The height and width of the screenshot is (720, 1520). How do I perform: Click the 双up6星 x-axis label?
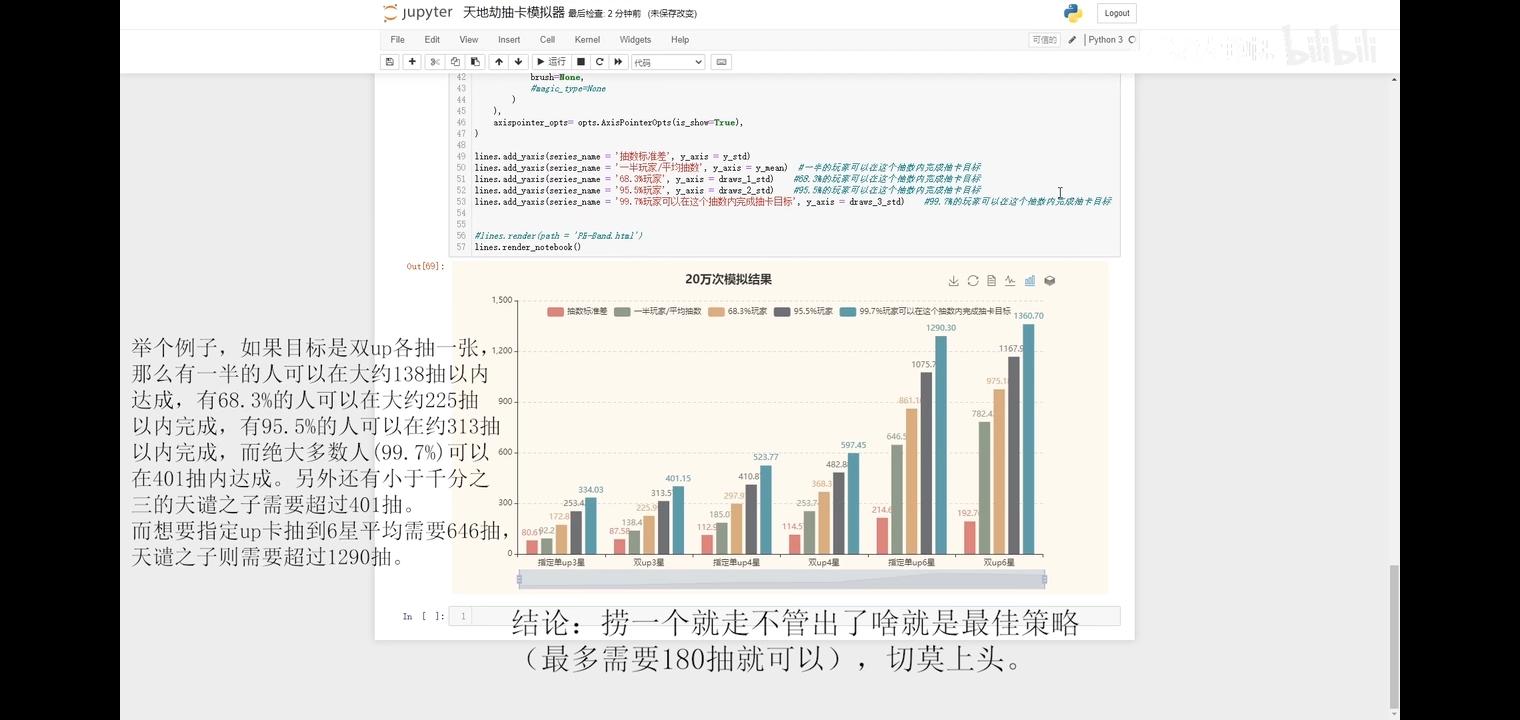pos(999,563)
